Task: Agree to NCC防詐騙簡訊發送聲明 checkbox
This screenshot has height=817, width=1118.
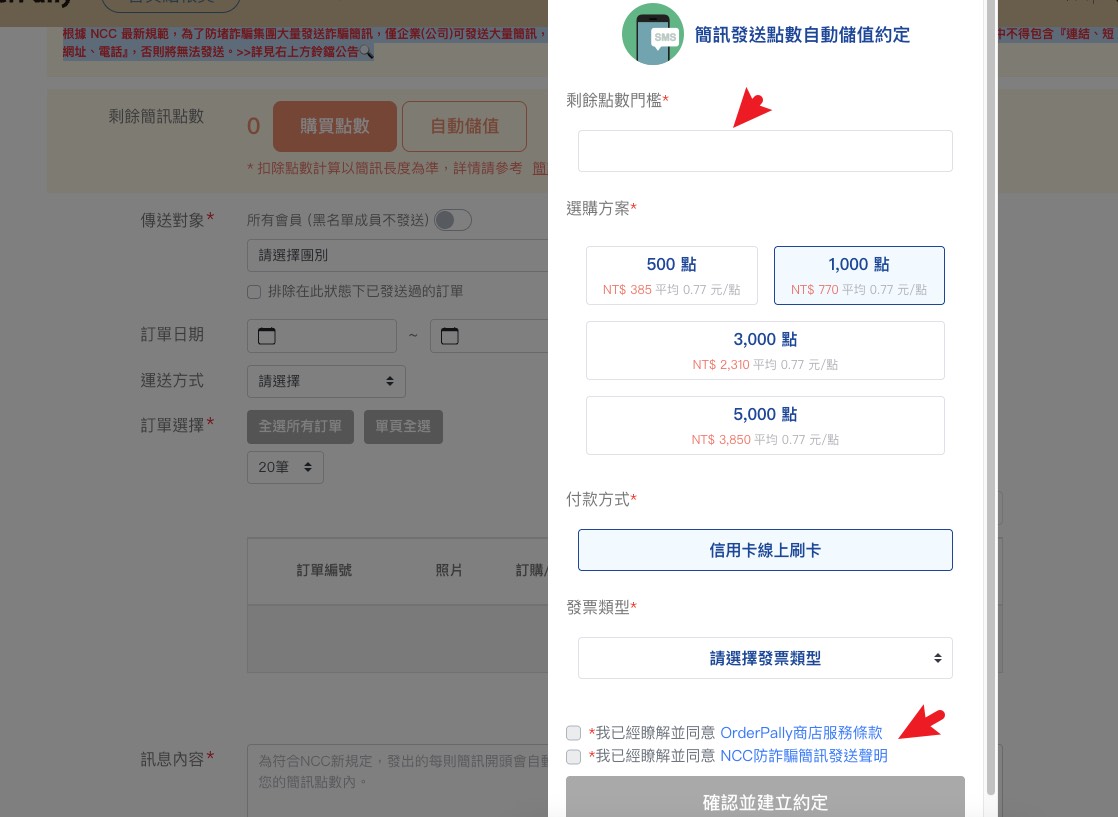Action: [x=573, y=756]
